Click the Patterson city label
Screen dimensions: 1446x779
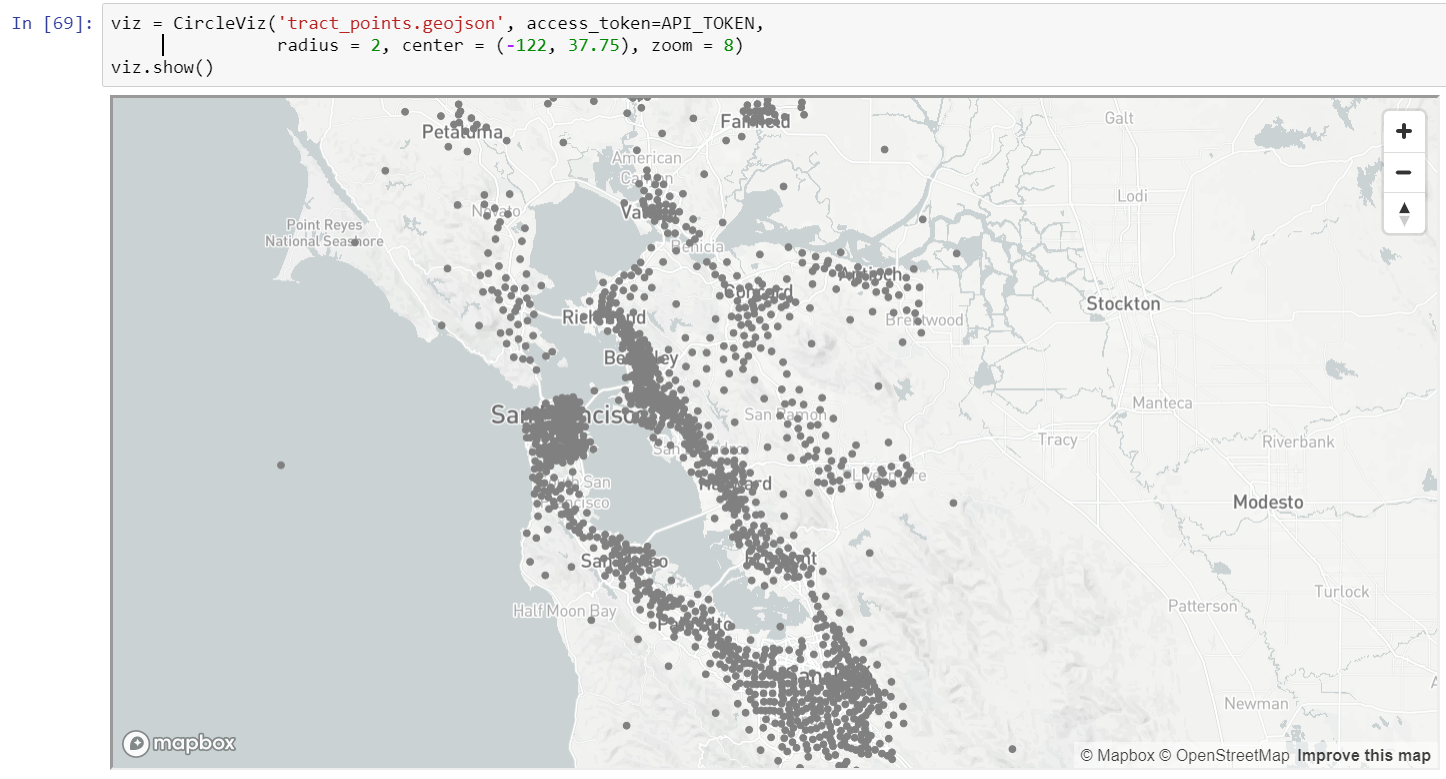pyautogui.click(x=1203, y=605)
